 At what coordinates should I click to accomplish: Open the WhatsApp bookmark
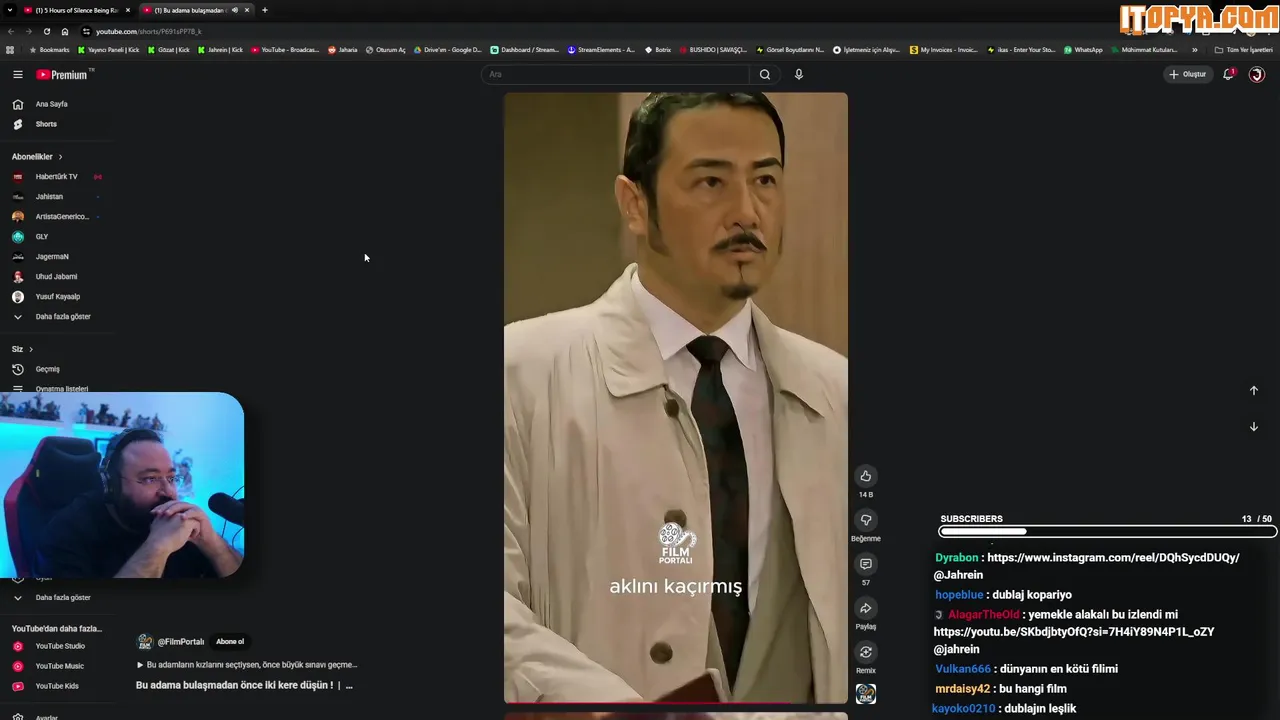tap(1084, 50)
